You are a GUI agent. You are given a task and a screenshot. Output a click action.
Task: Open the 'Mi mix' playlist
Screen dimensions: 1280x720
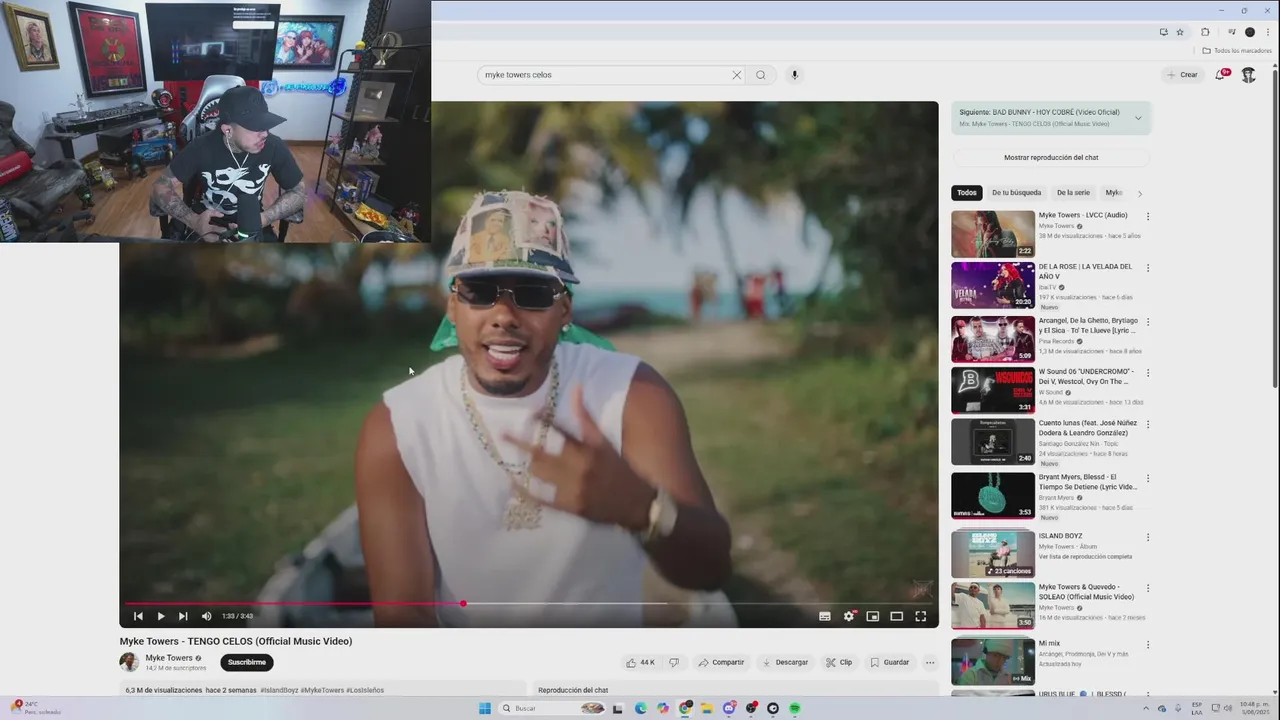[x=993, y=660]
